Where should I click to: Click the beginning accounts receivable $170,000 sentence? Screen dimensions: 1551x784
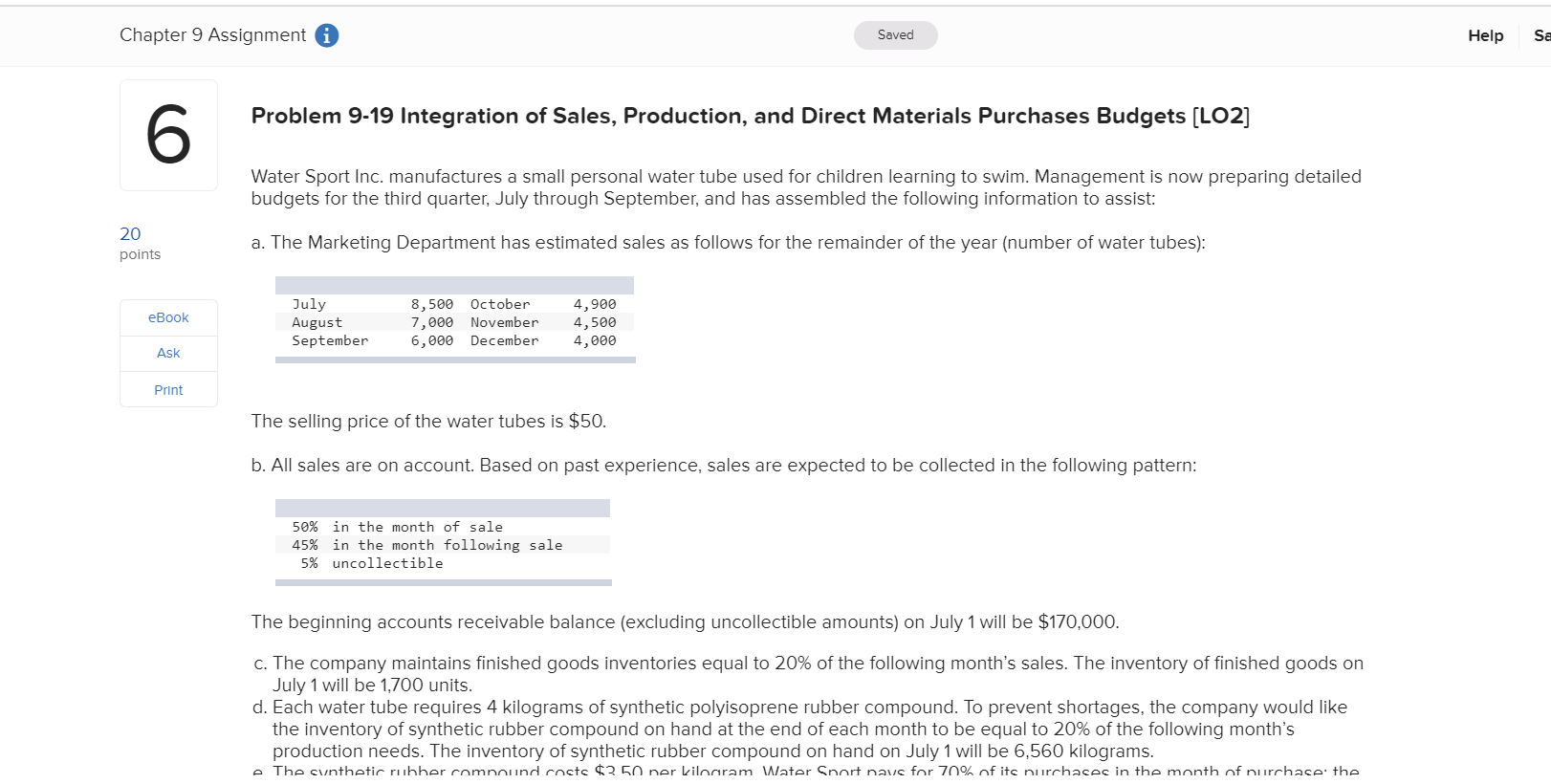[685, 622]
